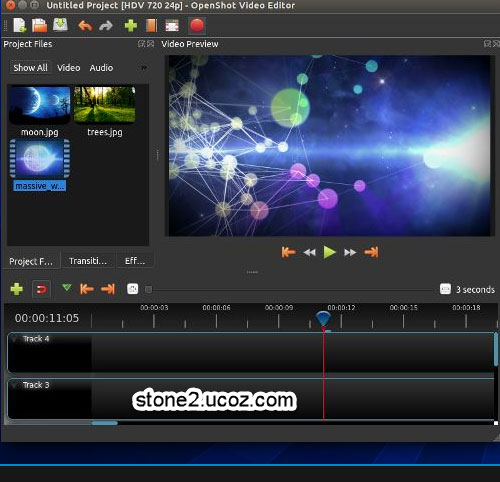500x482 pixels.
Task: Select the massive_w... video clip thumbnail
Action: pyautogui.click(x=40, y=158)
